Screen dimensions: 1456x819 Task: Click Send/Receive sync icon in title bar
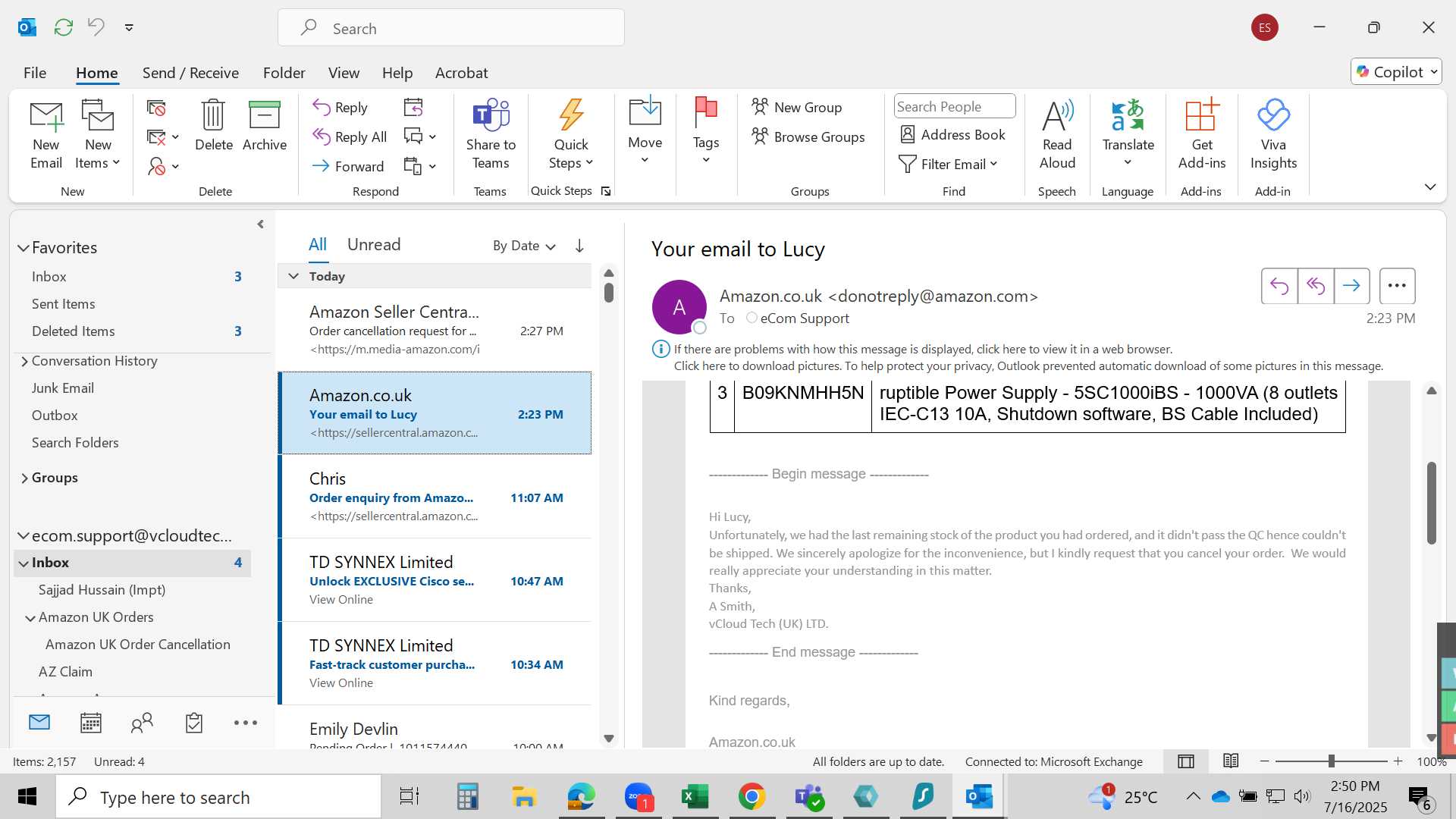tap(64, 27)
